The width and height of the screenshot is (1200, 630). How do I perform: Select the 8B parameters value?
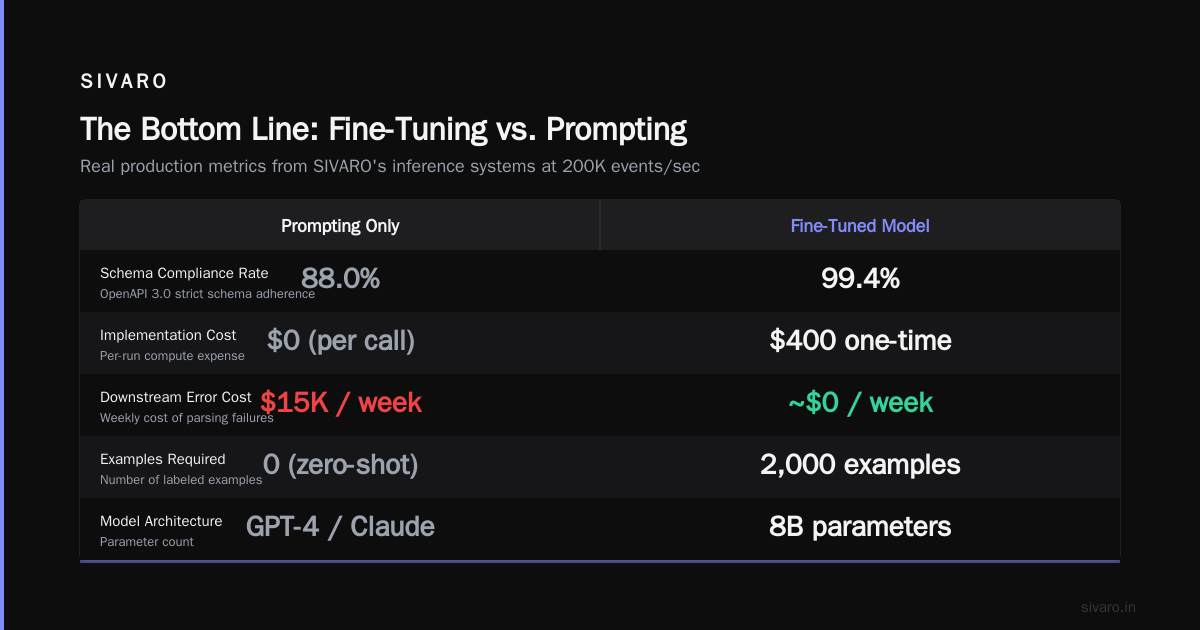pyautogui.click(x=860, y=527)
